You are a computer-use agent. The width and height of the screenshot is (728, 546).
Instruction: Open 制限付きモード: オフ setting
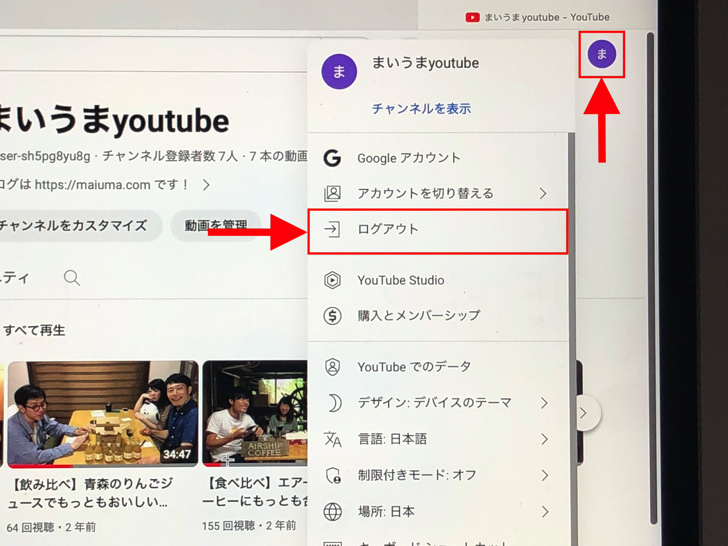coord(416,475)
